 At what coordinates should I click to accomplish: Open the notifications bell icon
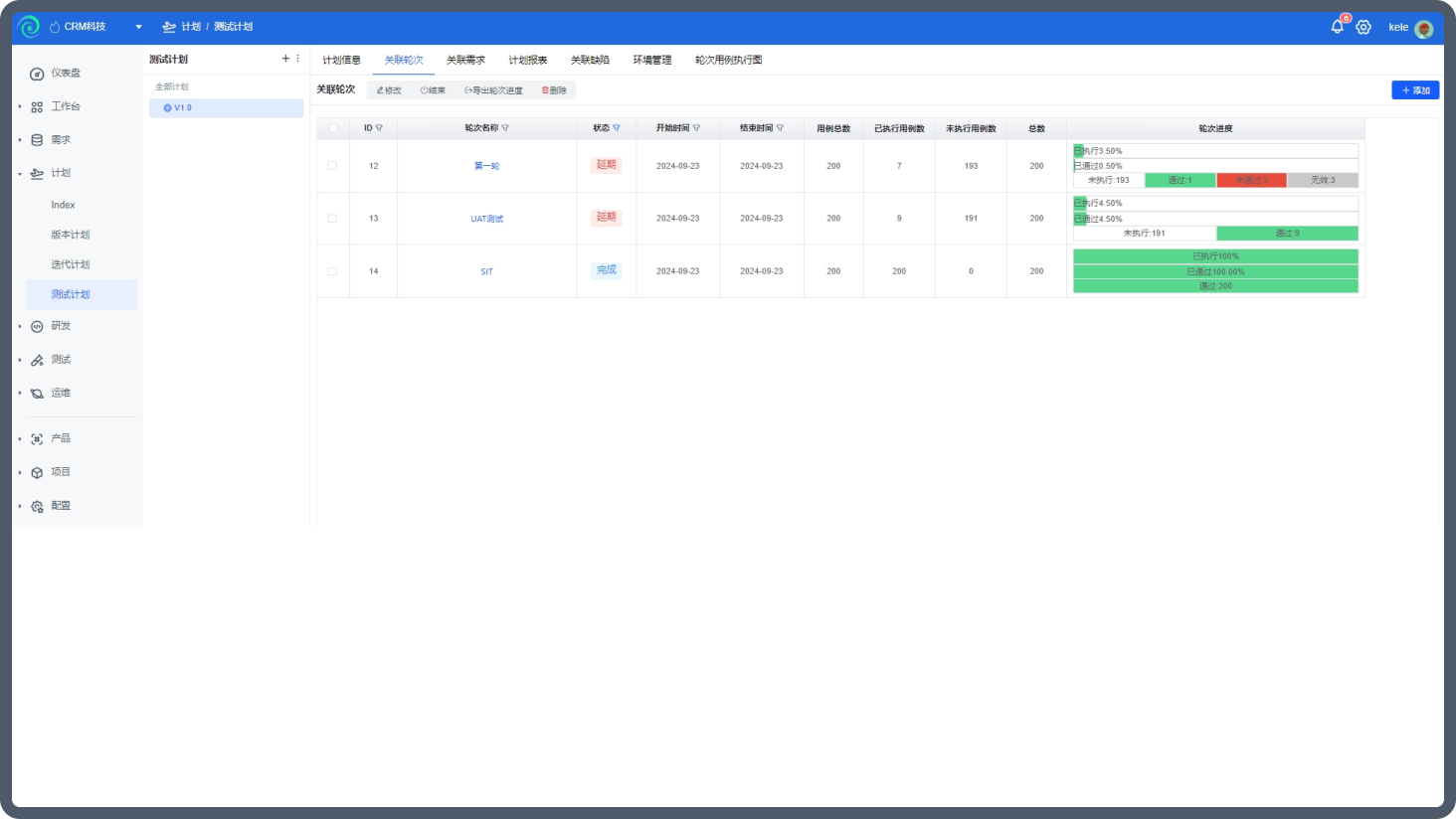click(x=1337, y=27)
